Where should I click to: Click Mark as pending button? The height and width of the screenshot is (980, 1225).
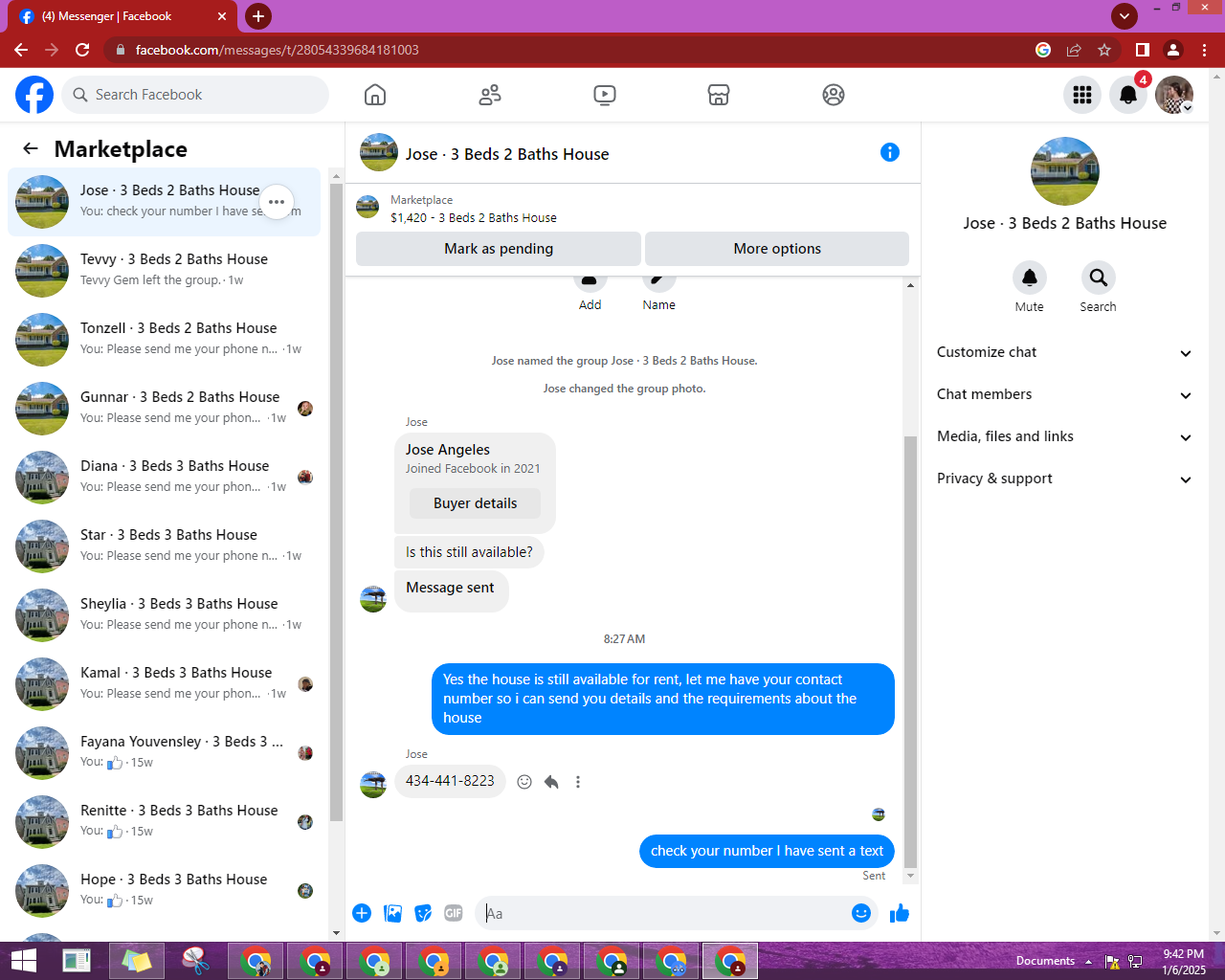[x=499, y=249]
